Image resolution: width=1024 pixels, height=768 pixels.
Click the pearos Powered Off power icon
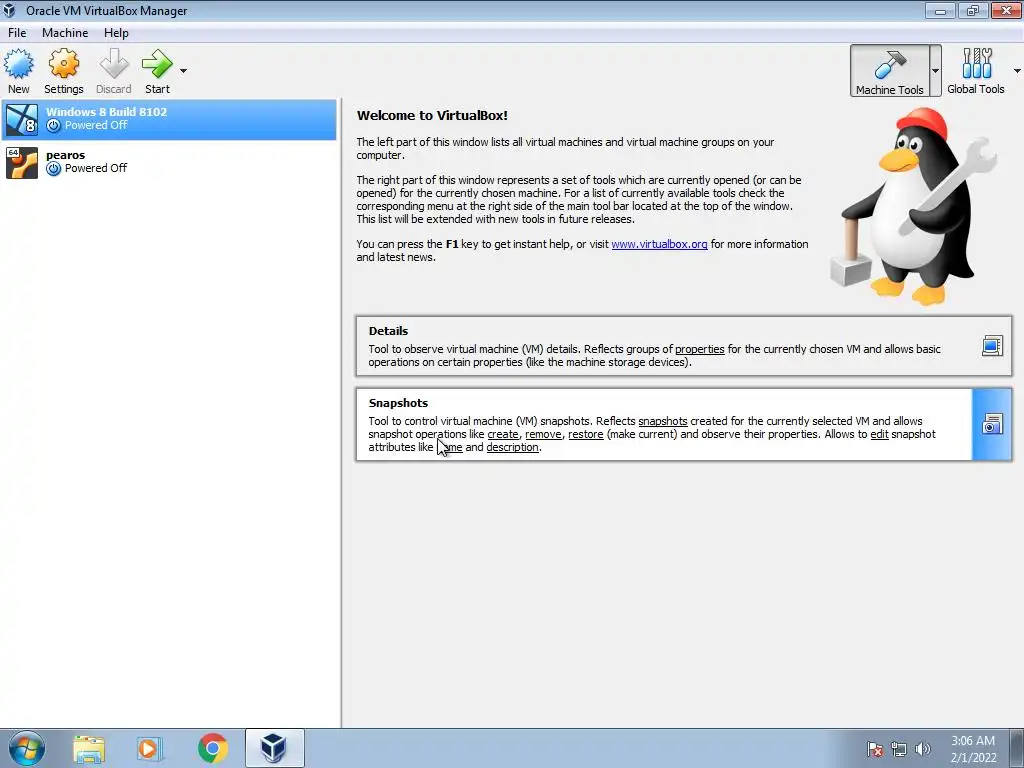pyautogui.click(x=54, y=168)
